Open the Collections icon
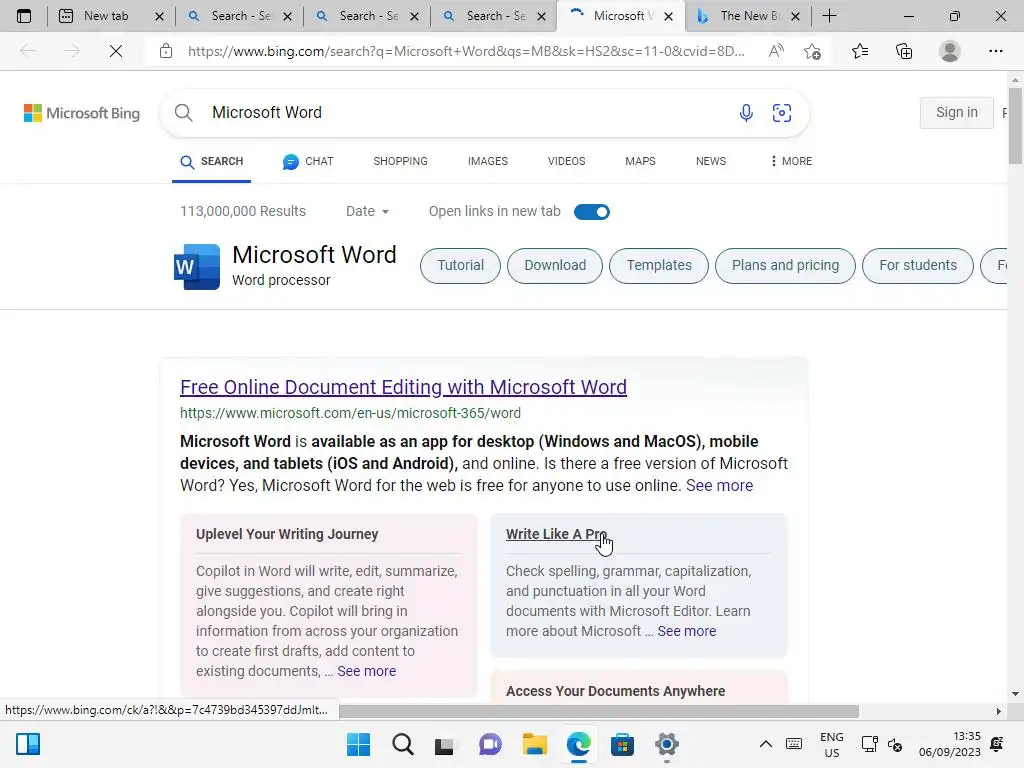The width and height of the screenshot is (1024, 768). tap(904, 51)
